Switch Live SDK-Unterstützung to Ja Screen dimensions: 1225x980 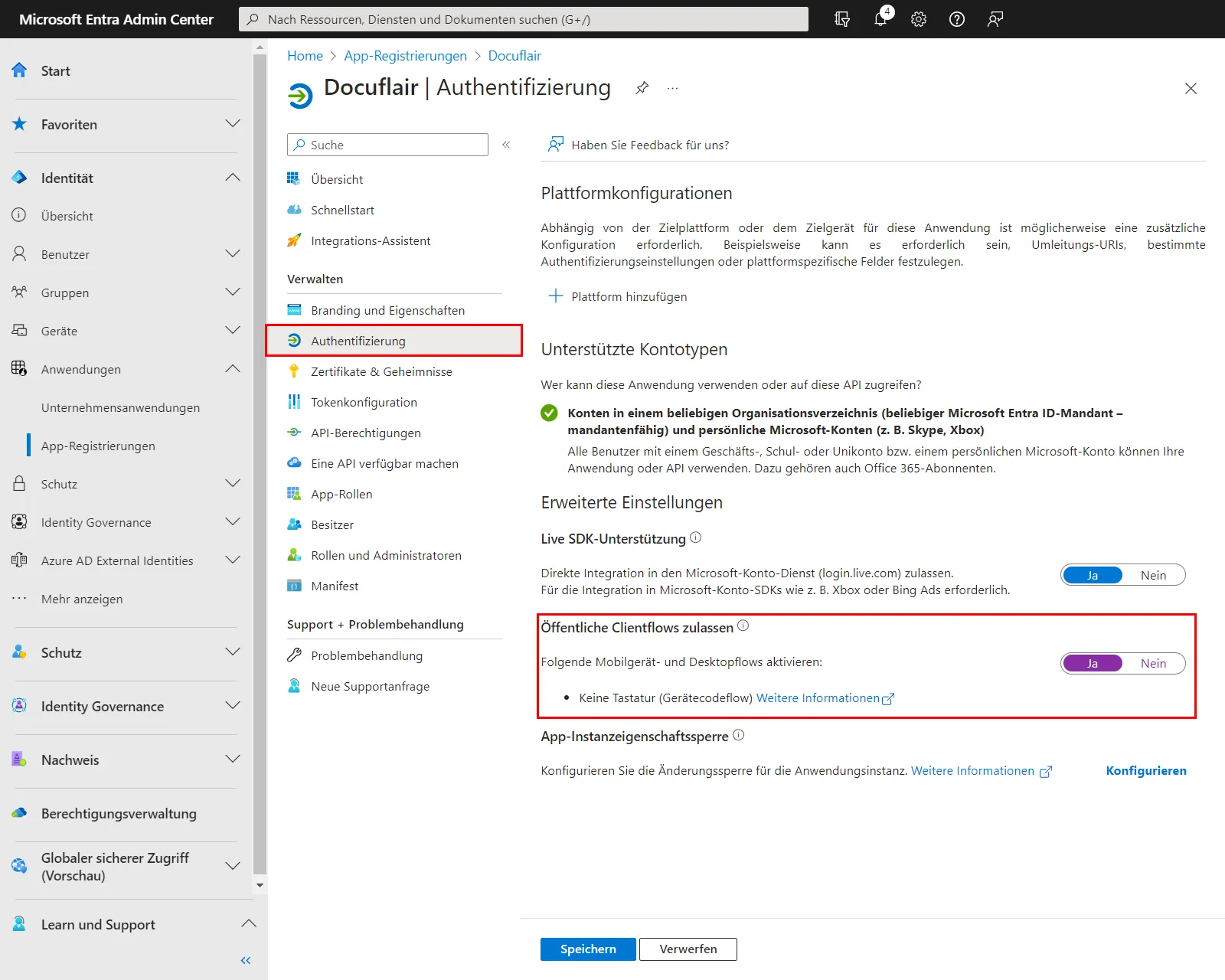click(1093, 575)
